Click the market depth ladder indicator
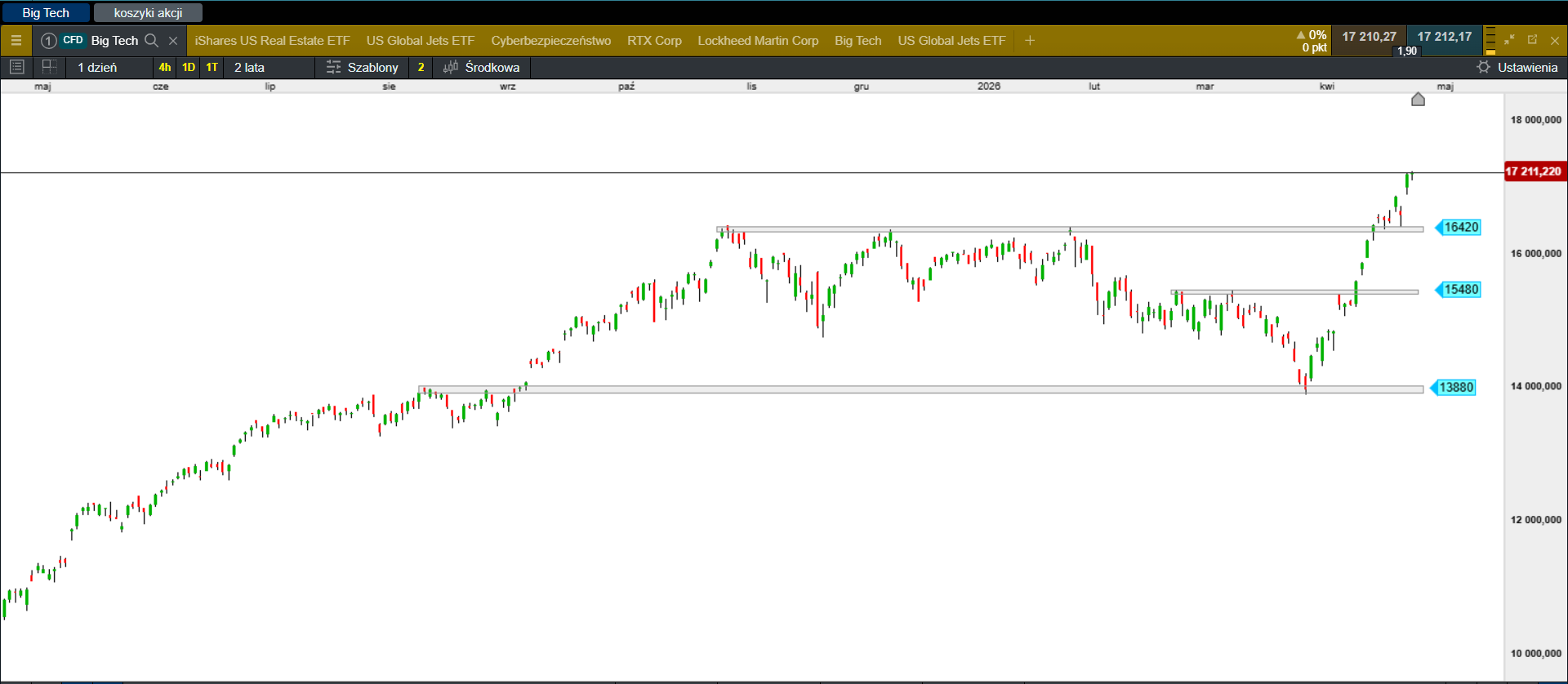 [x=1490, y=40]
